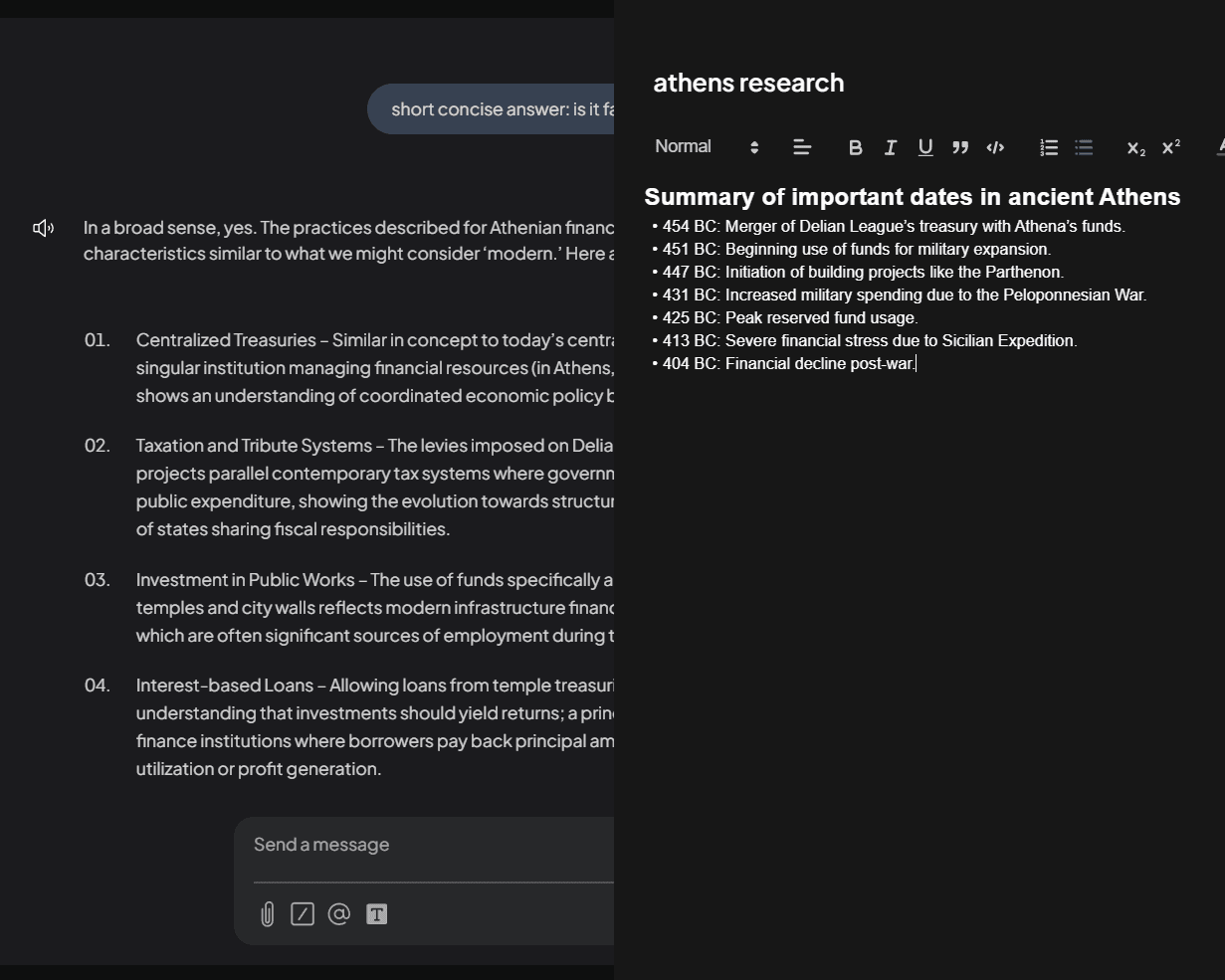This screenshot has width=1225, height=980.
Task: Toggle underline formatting in the editor
Action: (925, 147)
